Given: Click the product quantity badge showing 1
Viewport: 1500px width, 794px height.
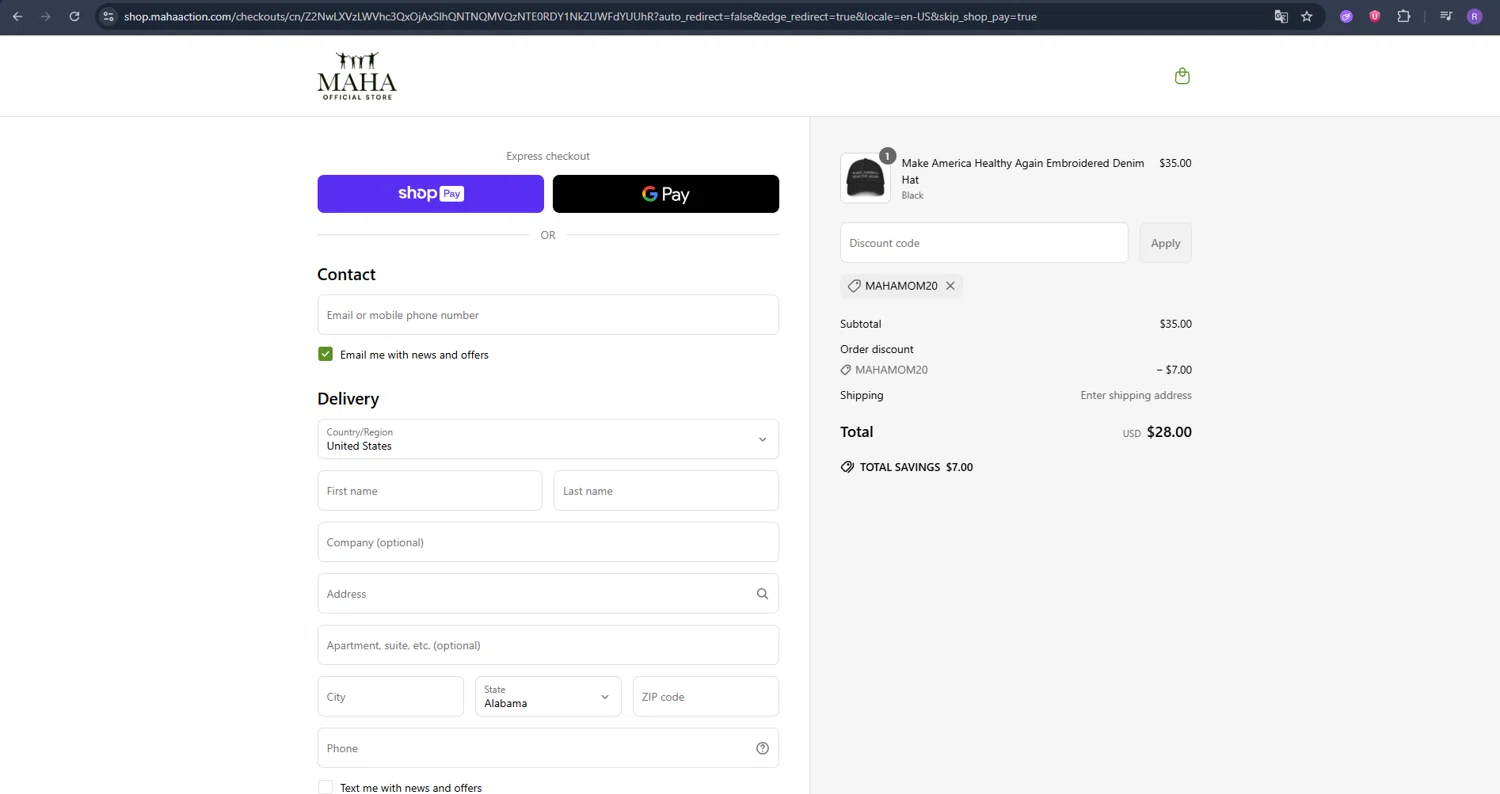Looking at the screenshot, I should coord(887,156).
